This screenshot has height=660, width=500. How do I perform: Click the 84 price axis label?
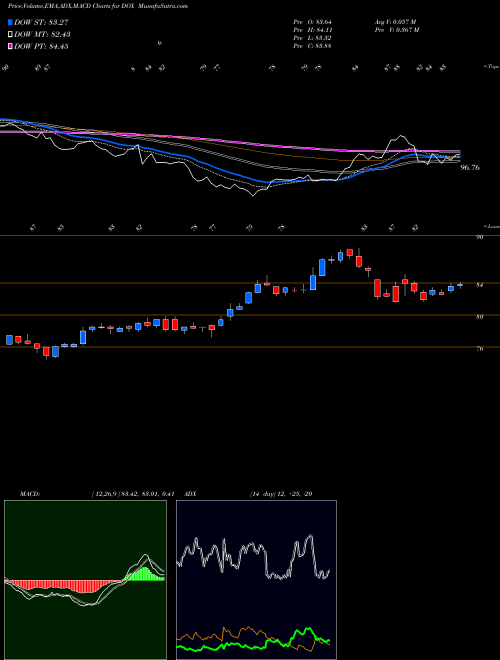pos(479,285)
